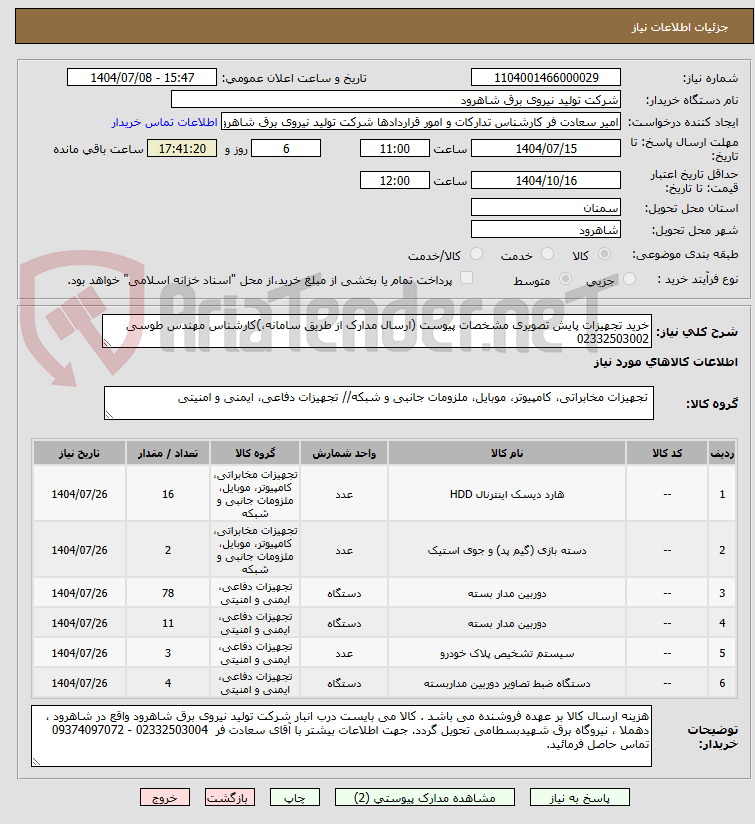Click دوربین مدار بسته in row 3
755x824 pixels.
[507, 593]
